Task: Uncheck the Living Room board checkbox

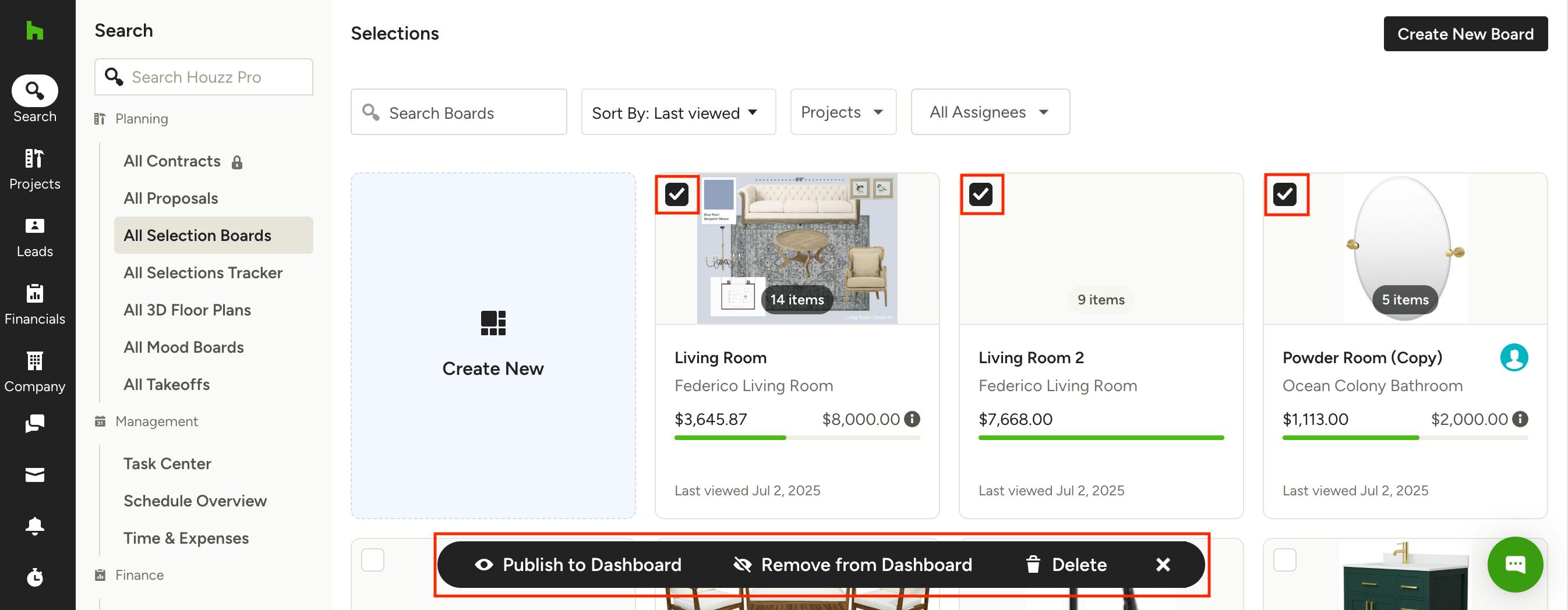Action: [676, 194]
